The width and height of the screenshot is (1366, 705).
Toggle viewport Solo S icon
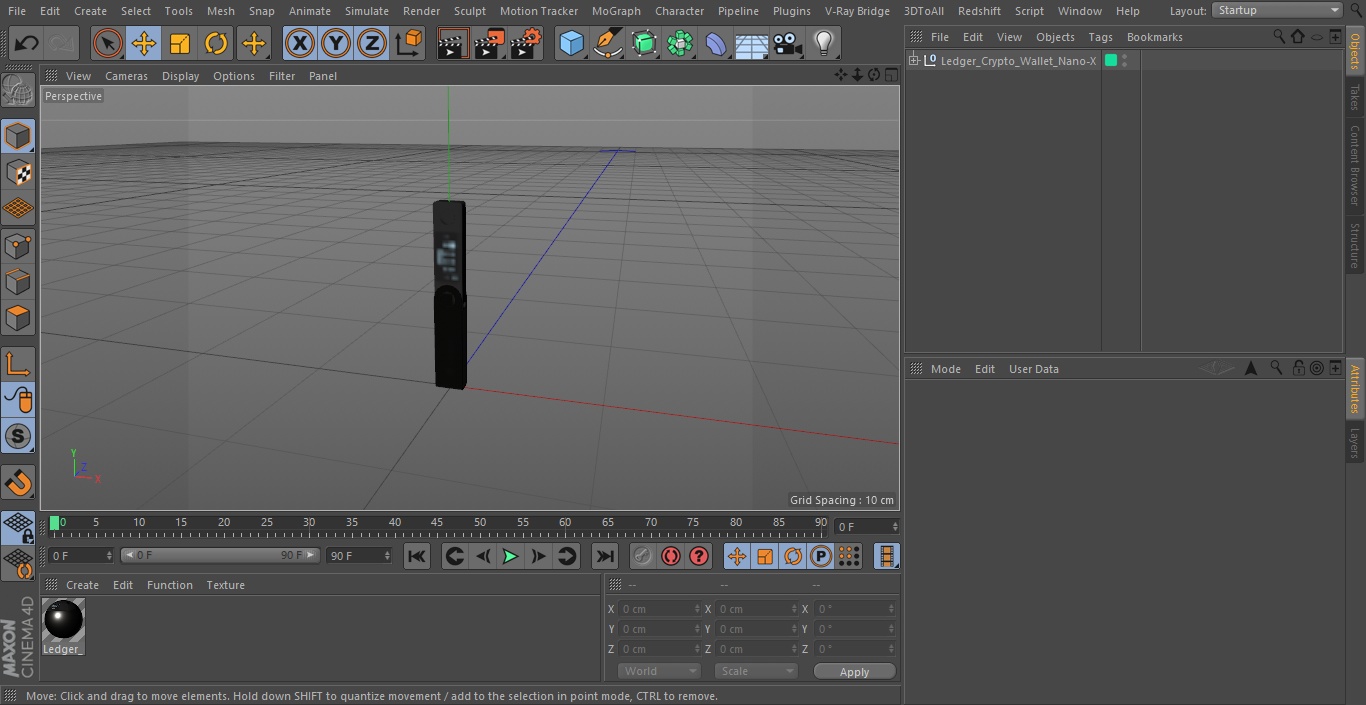pyautogui.click(x=18, y=436)
